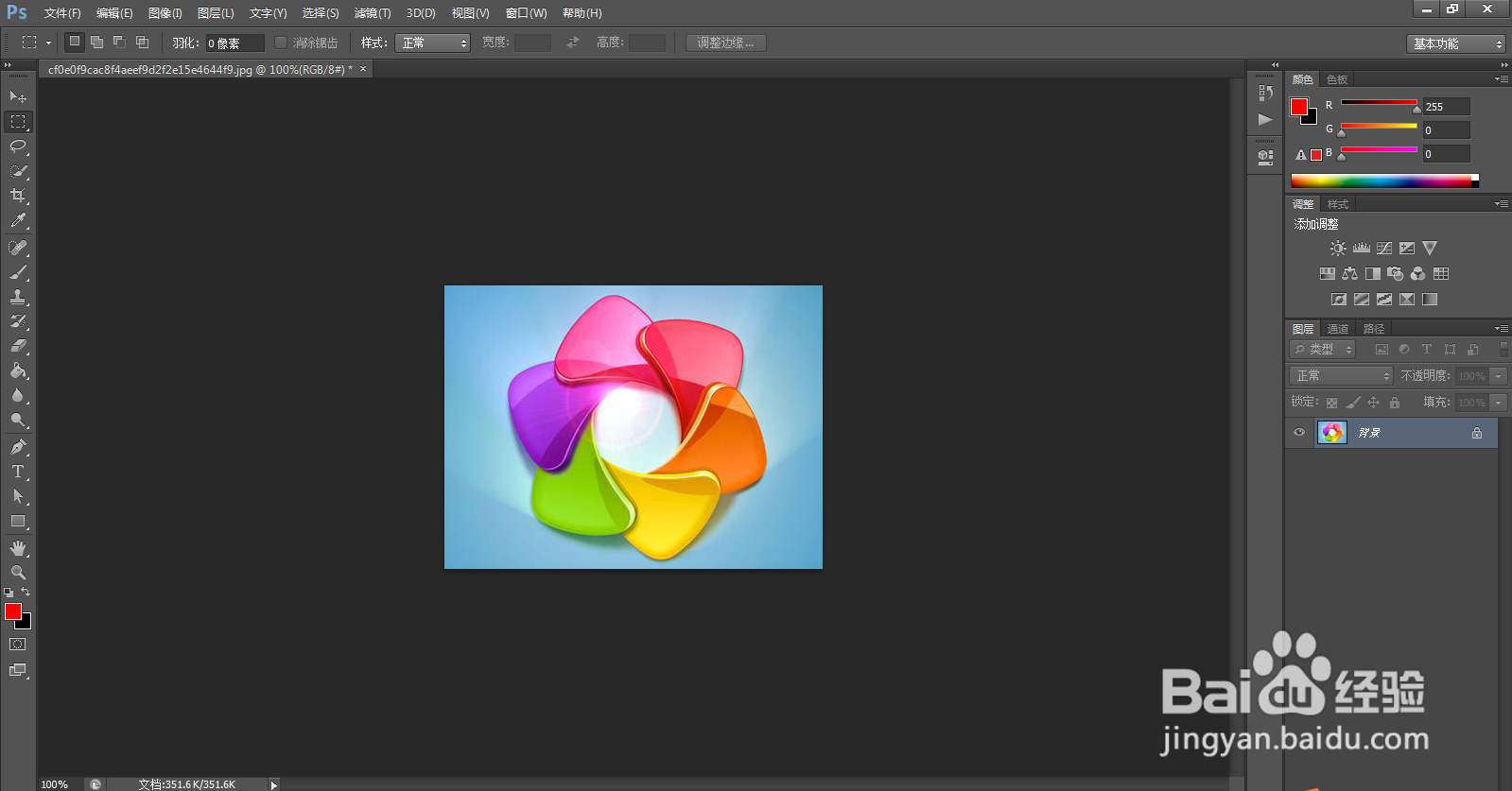
Task: Select the Zoom tool
Action: [x=18, y=573]
